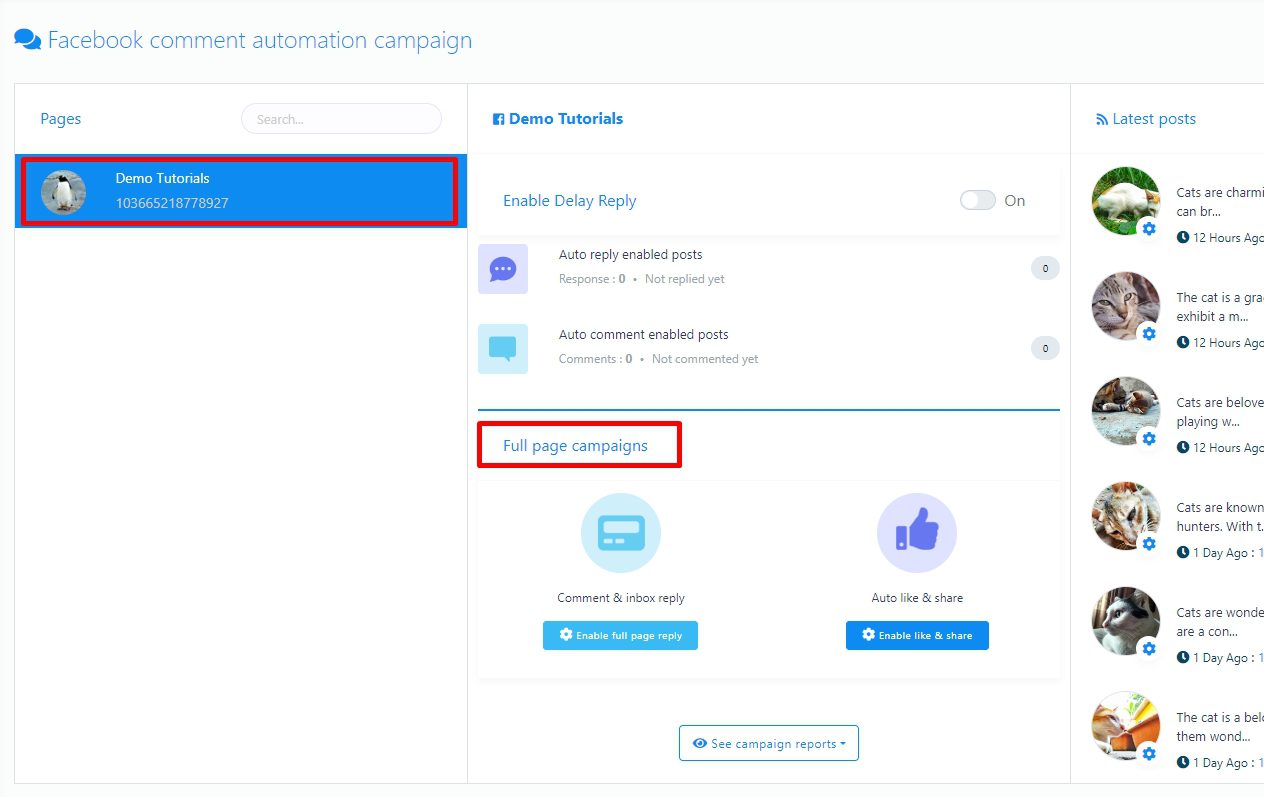This screenshot has width=1264, height=797.
Task: Expand the See campaign reports dropdown
Action: tap(768, 743)
